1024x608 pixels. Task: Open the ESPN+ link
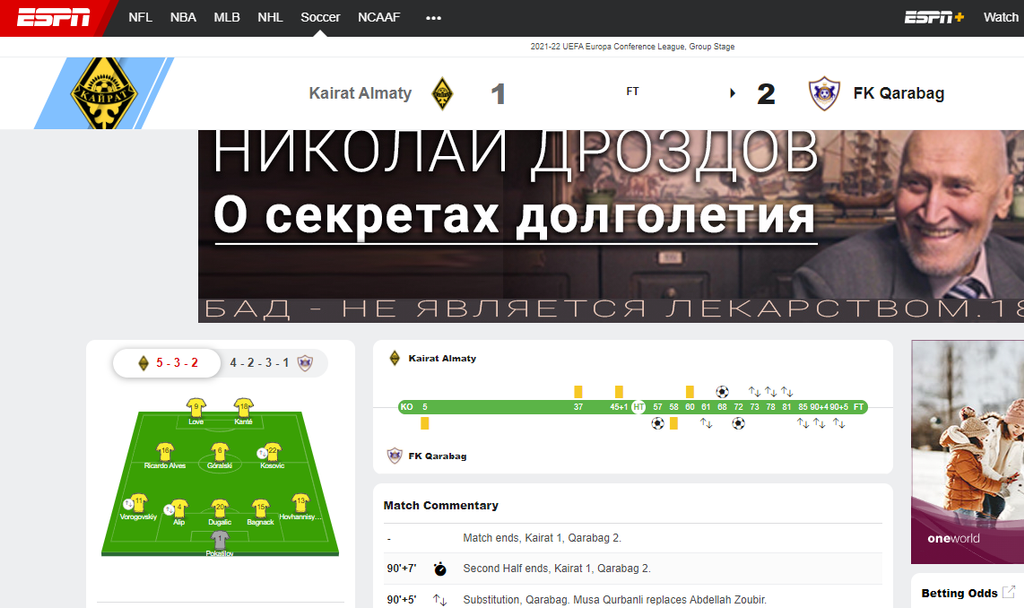point(934,18)
